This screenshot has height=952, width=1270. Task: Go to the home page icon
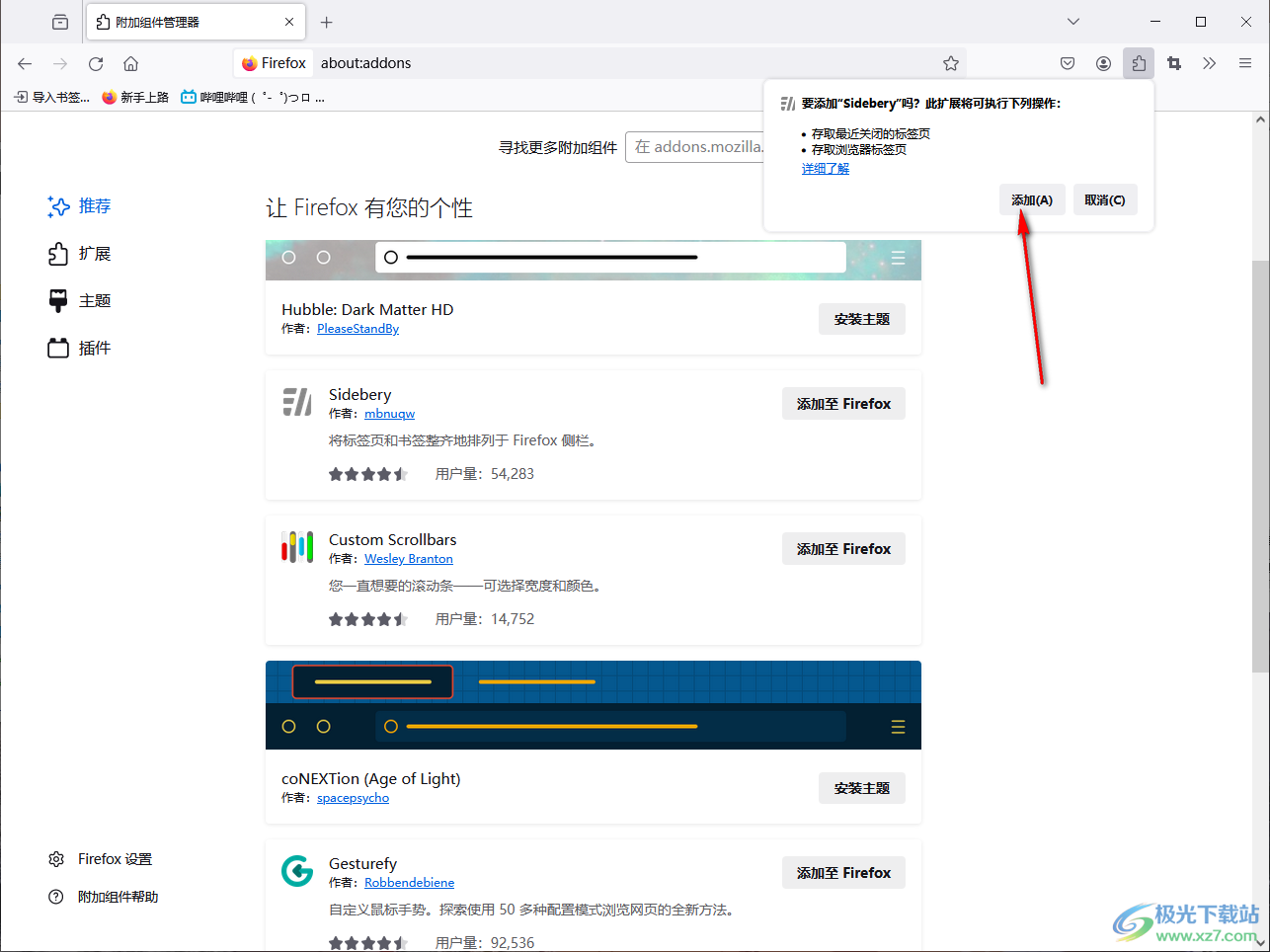click(130, 63)
